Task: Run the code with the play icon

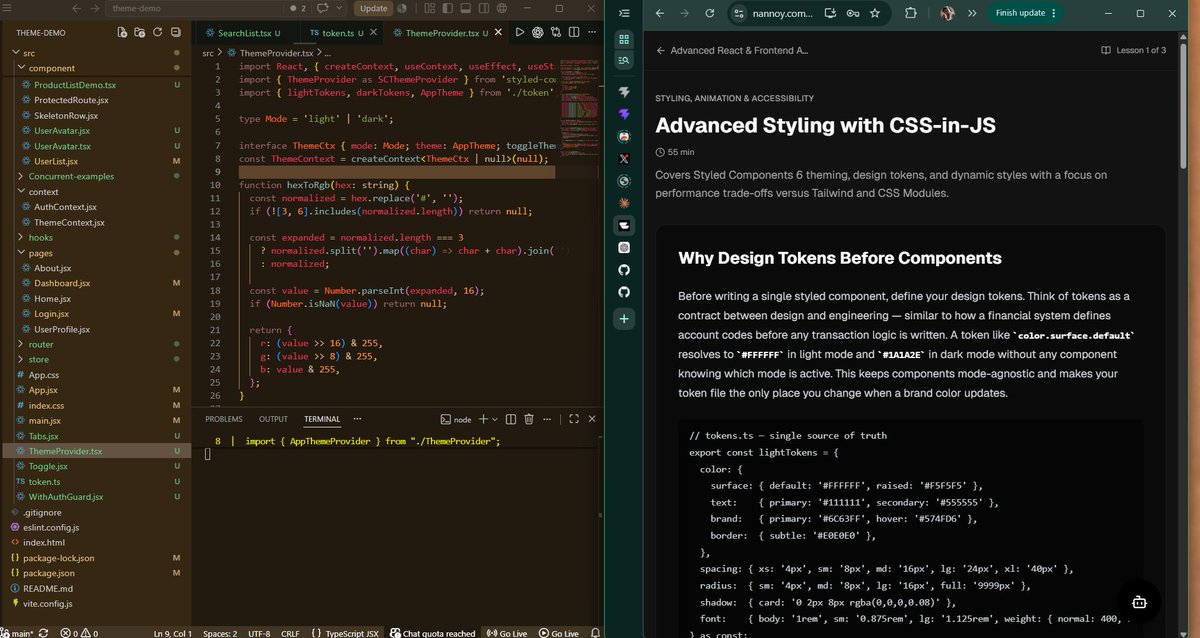Action: click(519, 32)
